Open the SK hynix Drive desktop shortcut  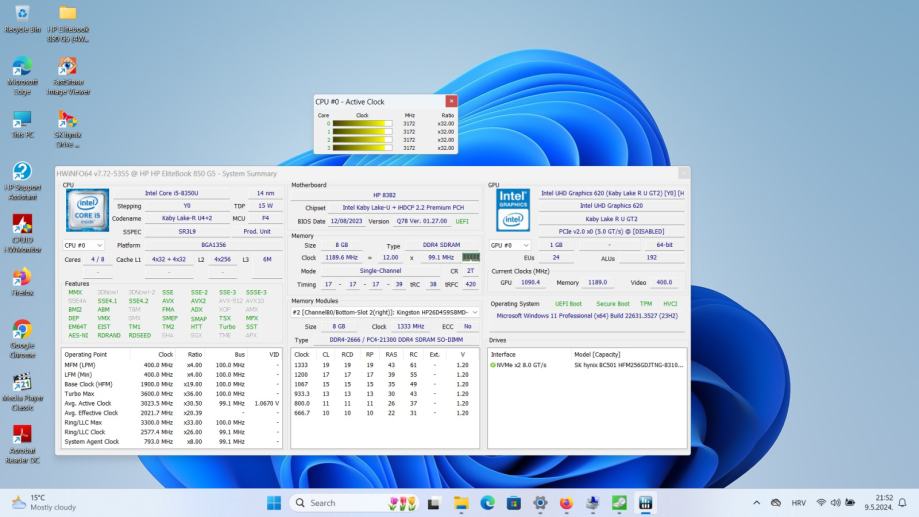[67, 120]
